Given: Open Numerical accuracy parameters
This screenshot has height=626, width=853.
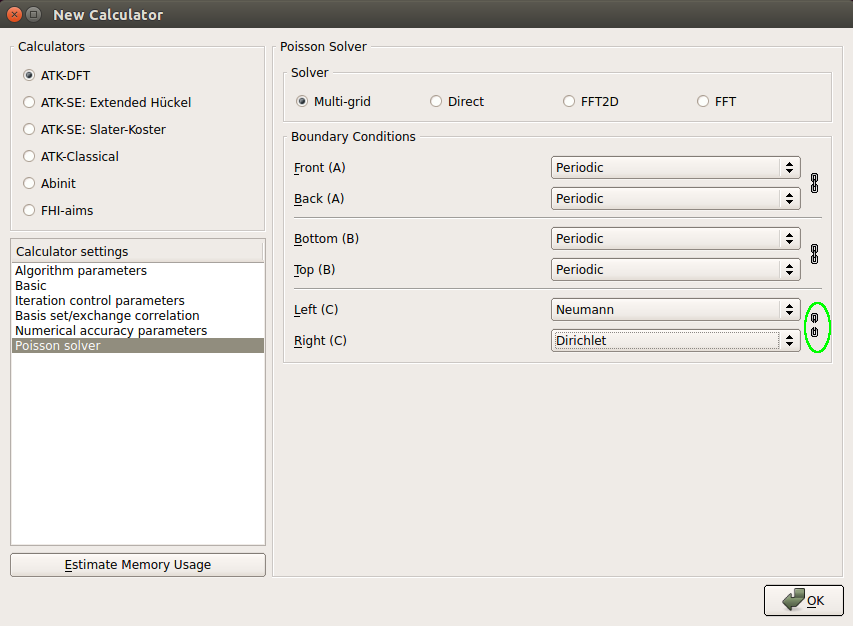Looking at the screenshot, I should click(138, 331).
